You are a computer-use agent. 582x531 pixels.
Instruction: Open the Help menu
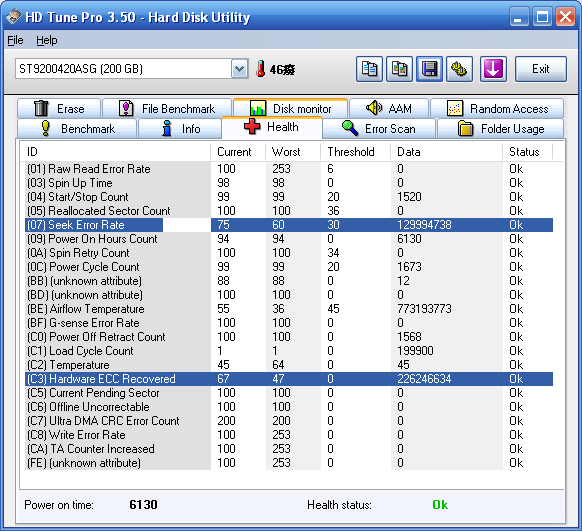tap(46, 40)
